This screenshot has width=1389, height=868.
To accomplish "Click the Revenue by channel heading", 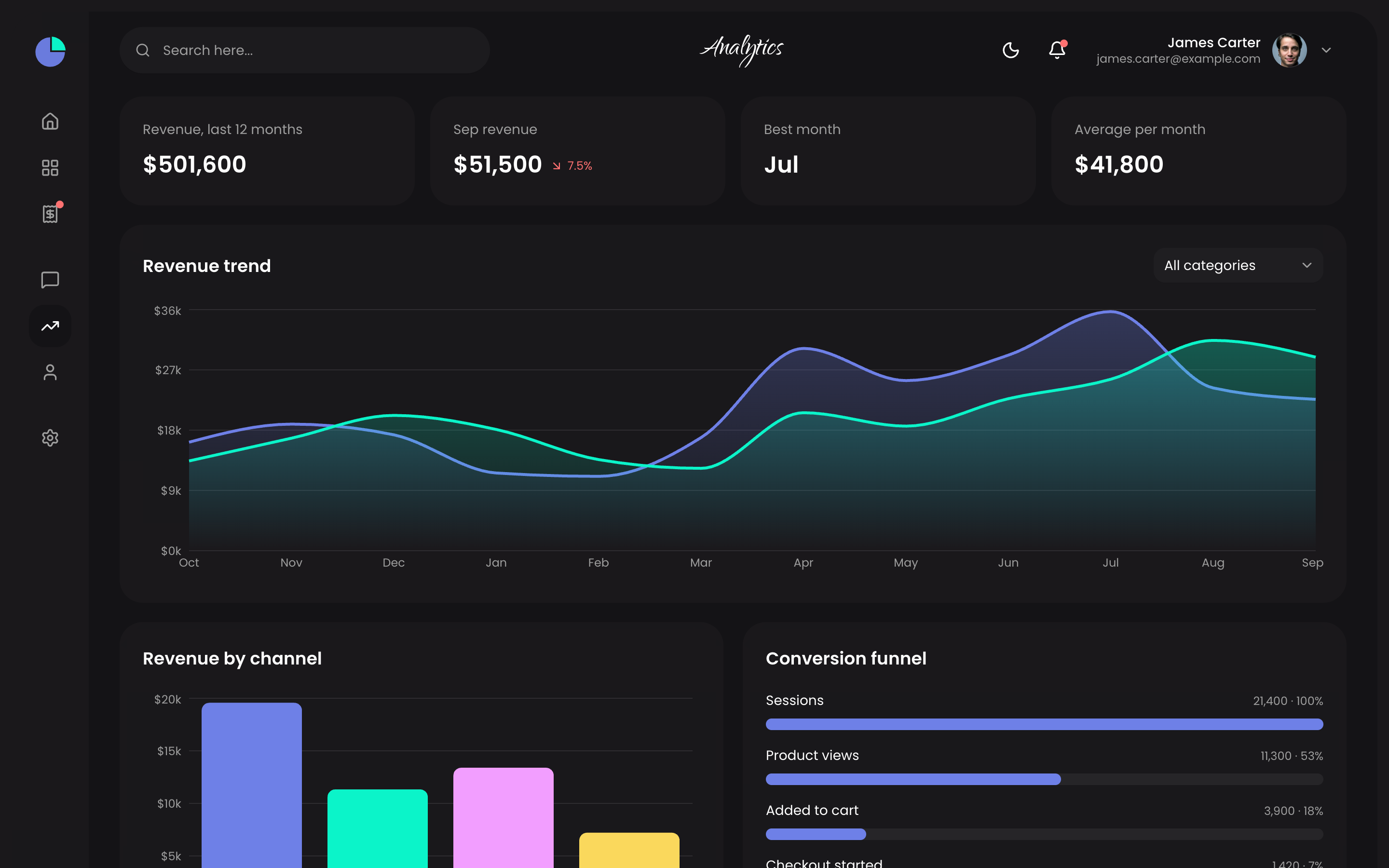I will click(x=232, y=658).
